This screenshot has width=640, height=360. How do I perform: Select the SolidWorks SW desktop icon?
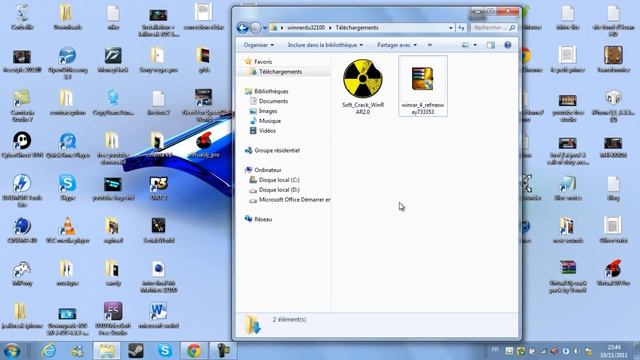(x=159, y=230)
